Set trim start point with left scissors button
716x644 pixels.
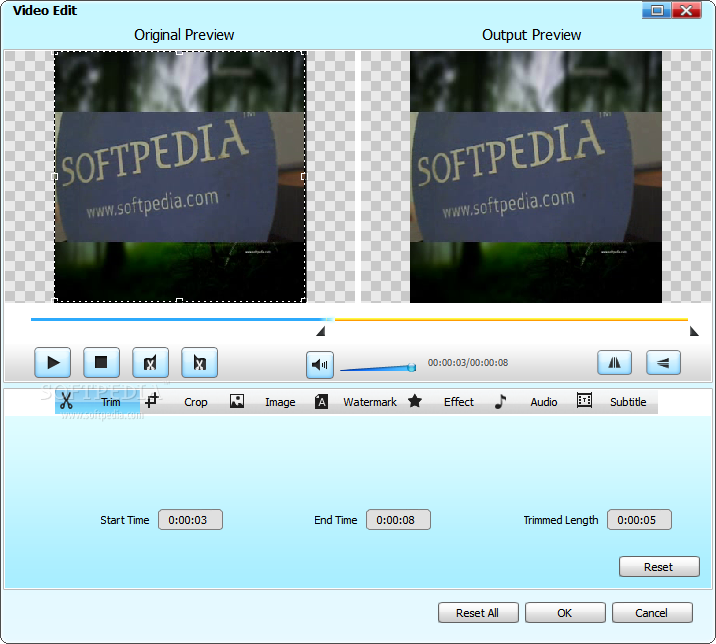pos(150,363)
